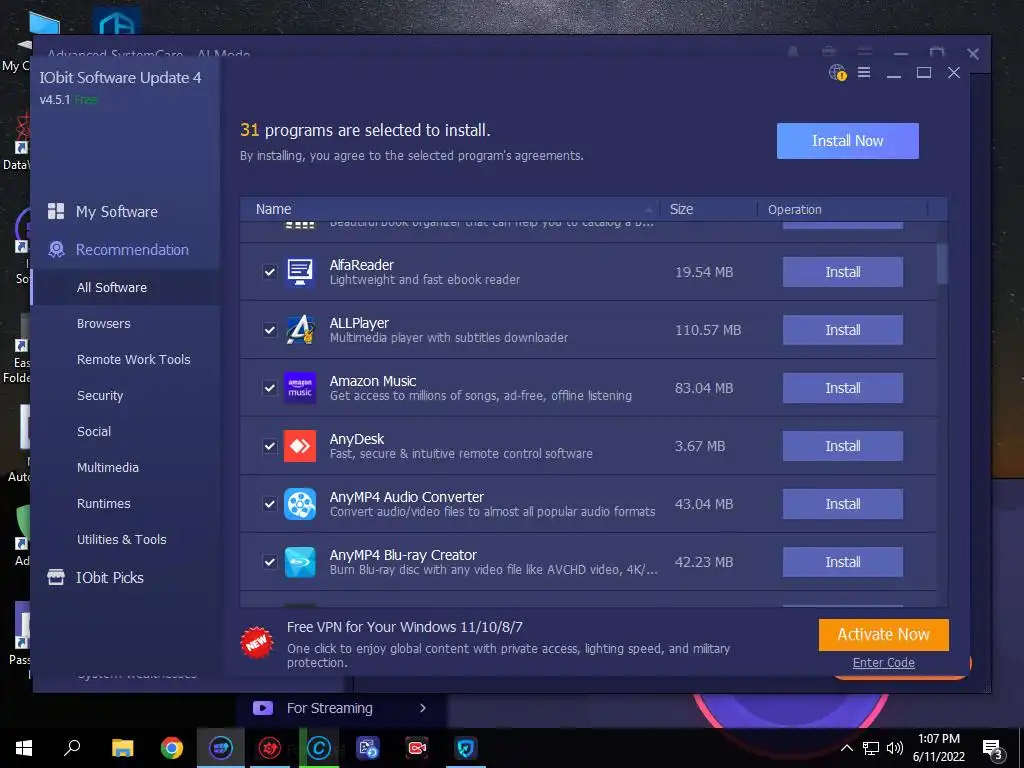Open the Windows Start menu
The width and height of the screenshot is (1024, 768).
(x=24, y=748)
